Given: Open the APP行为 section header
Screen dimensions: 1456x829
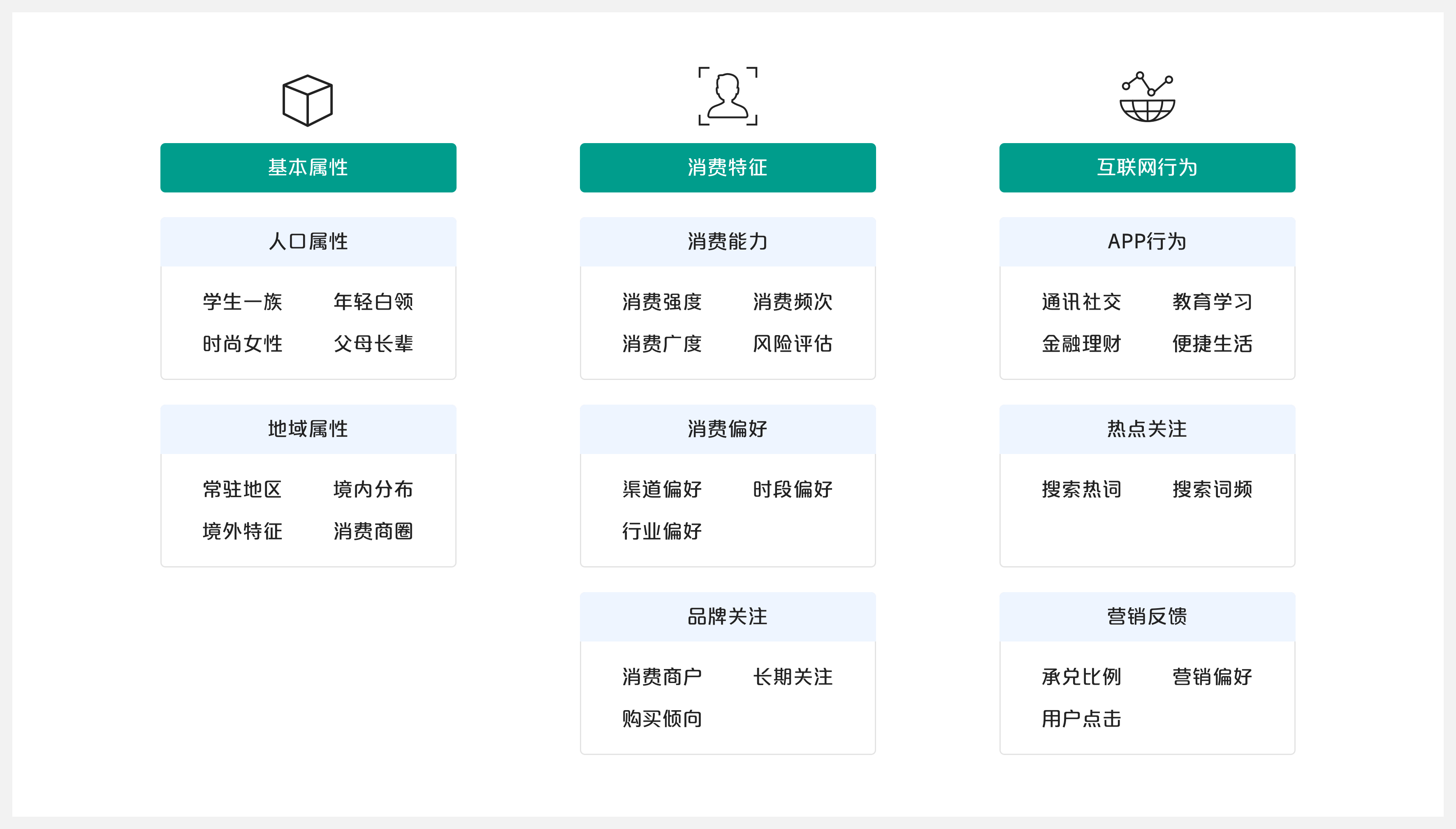Looking at the screenshot, I should pos(1148,241).
